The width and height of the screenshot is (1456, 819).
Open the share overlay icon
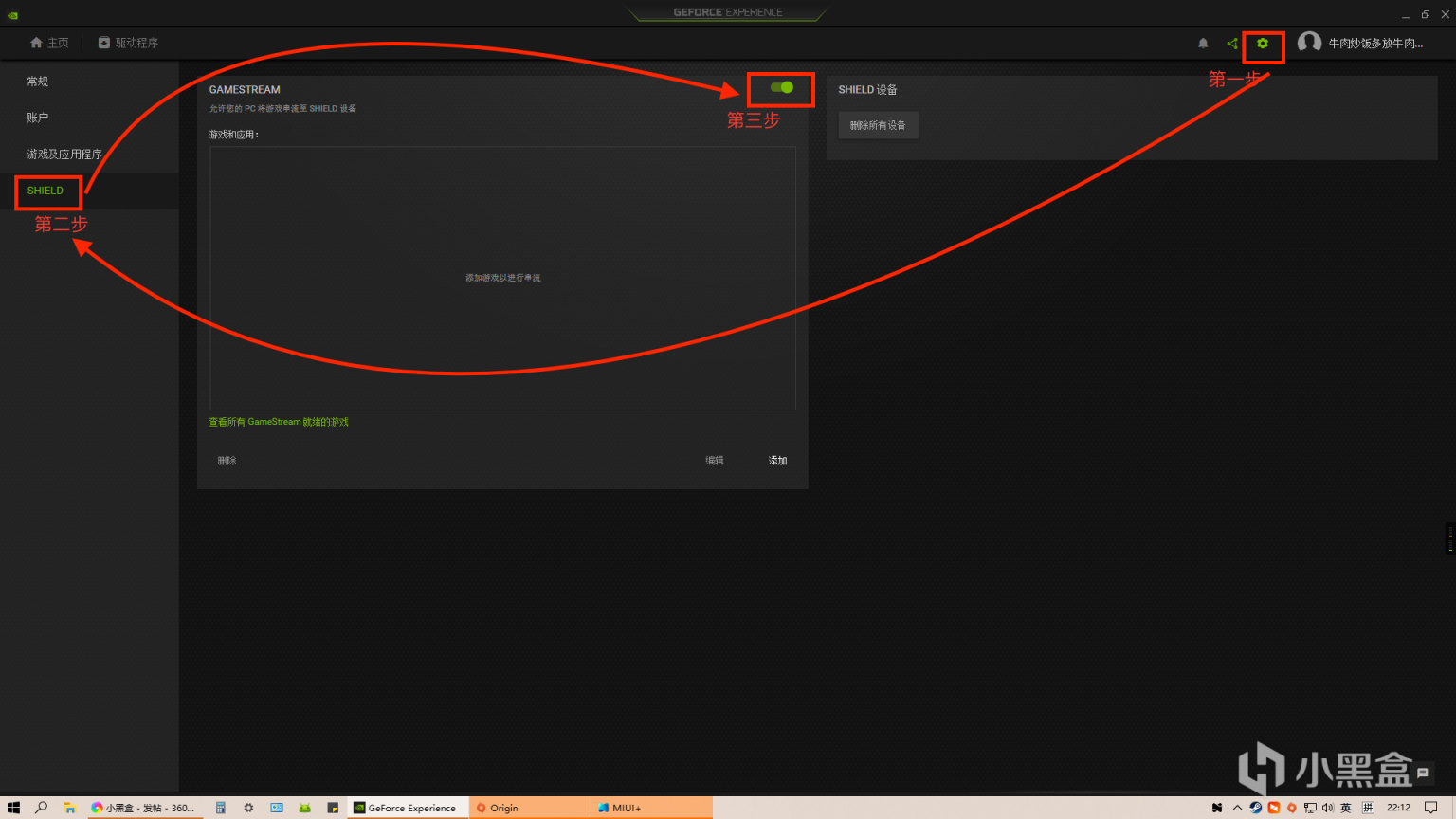pos(1232,44)
